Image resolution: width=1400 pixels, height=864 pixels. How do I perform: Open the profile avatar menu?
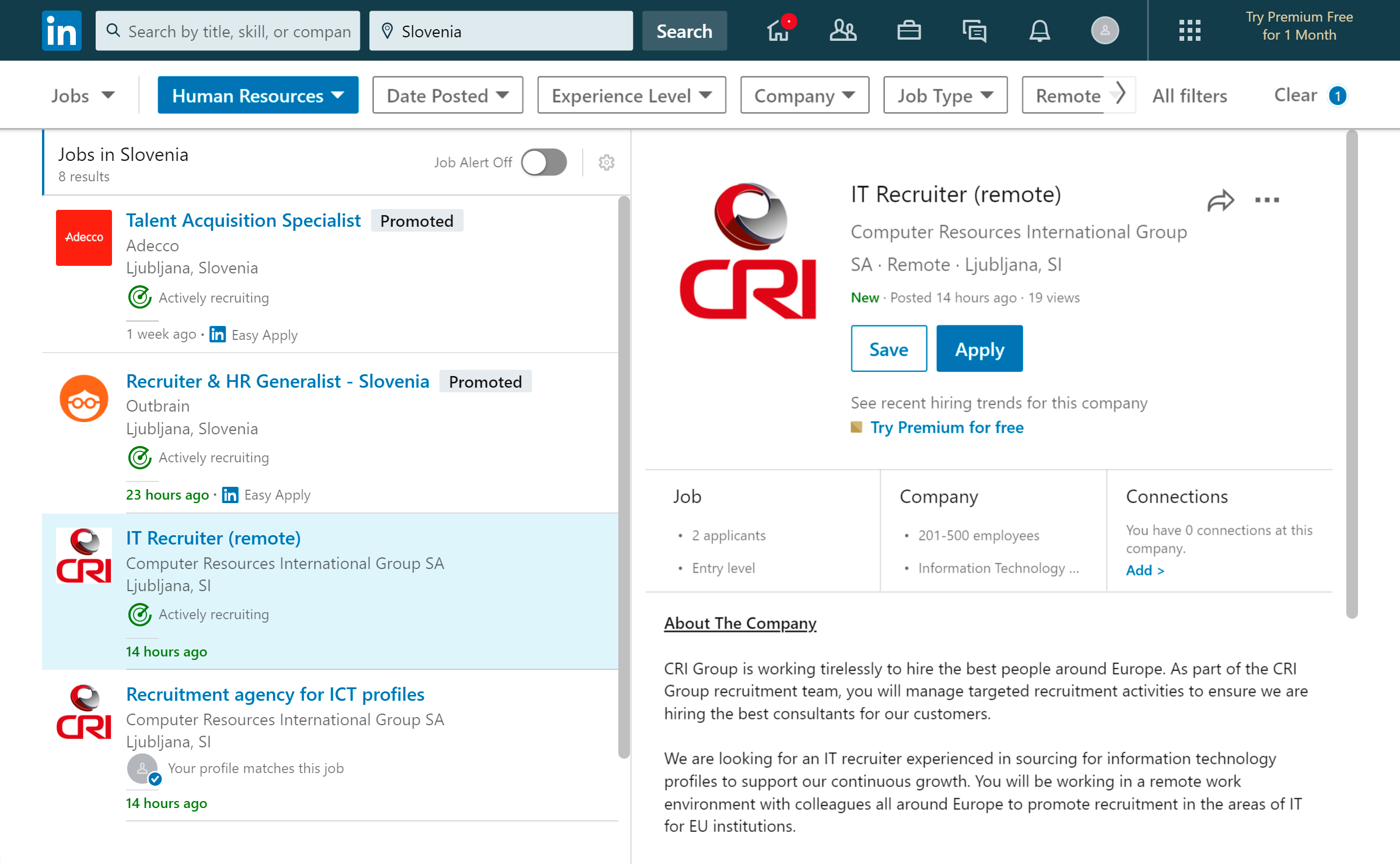click(1105, 30)
